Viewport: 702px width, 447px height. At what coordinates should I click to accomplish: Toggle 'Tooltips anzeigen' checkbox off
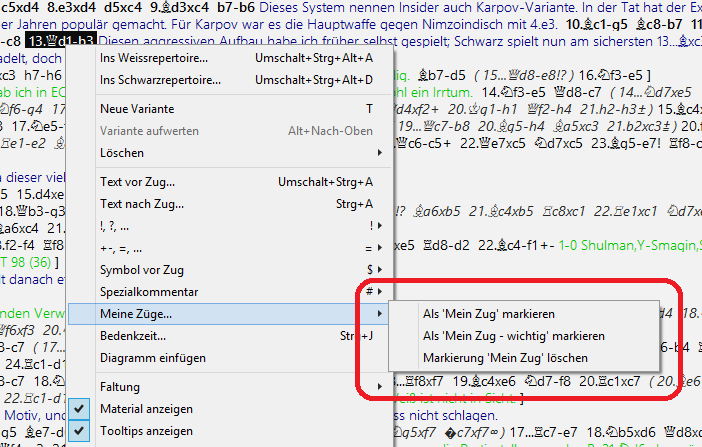146,430
